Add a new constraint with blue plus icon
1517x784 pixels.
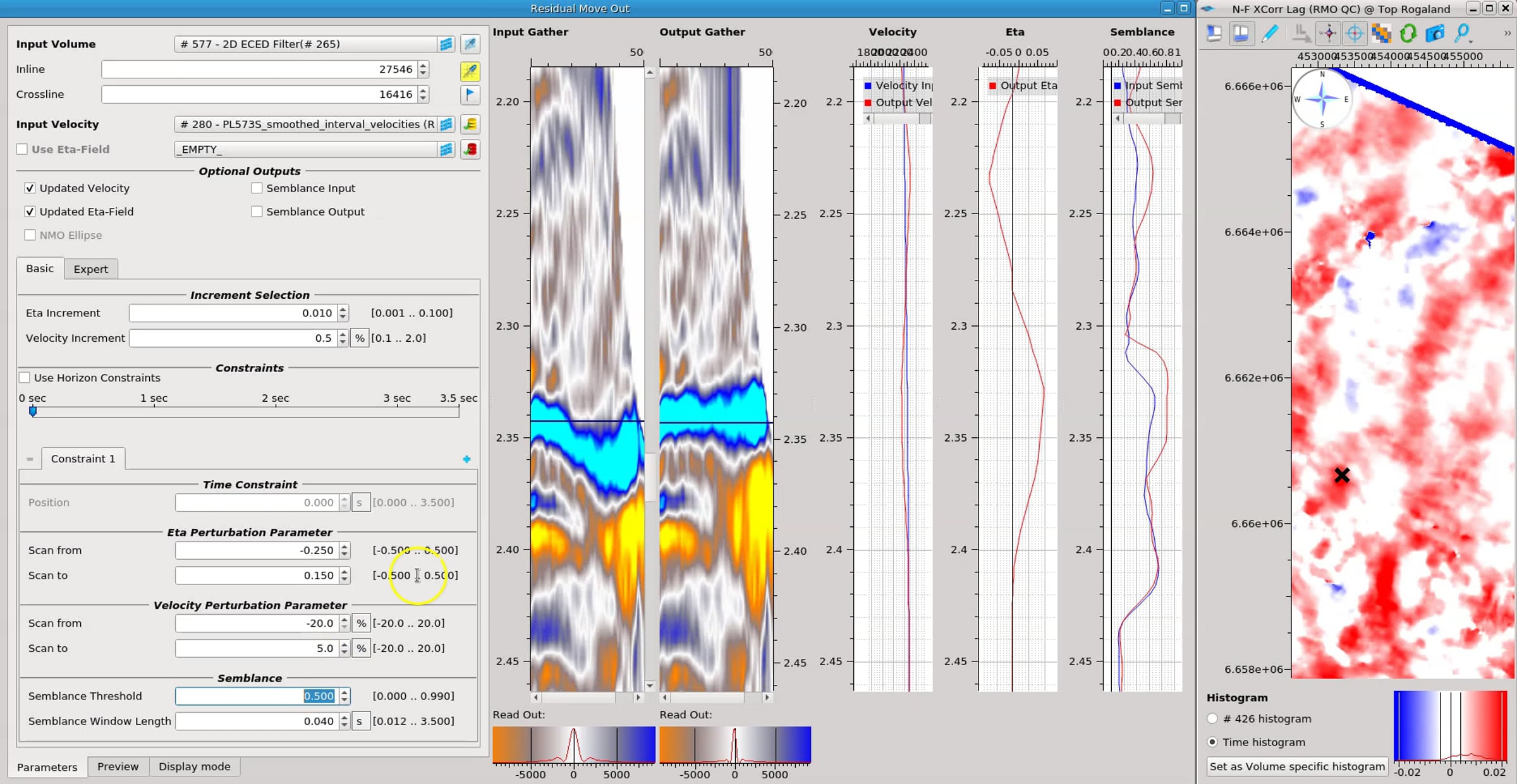[466, 459]
